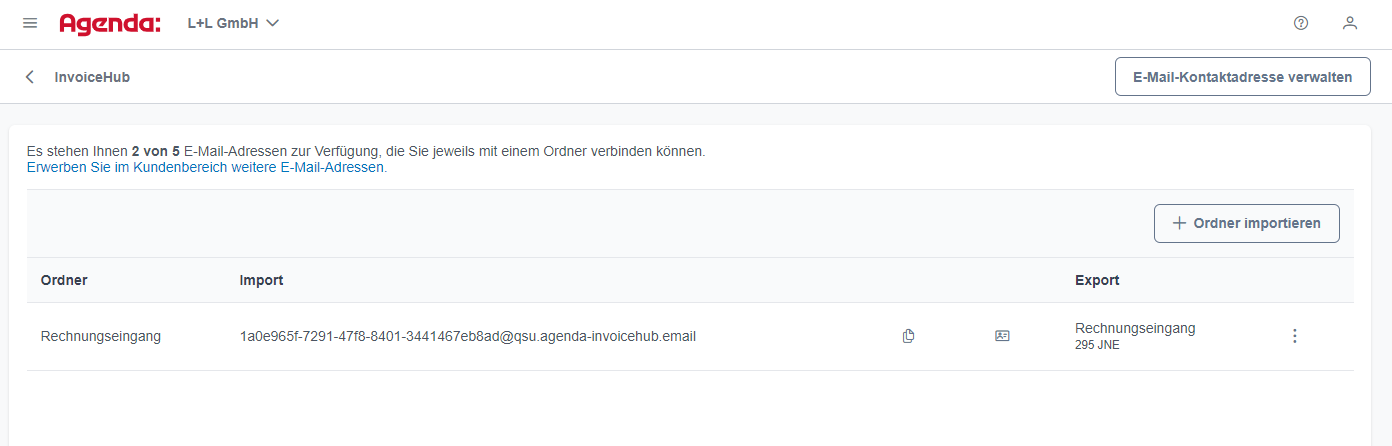
Task: Click the Import column header
Action: [261, 280]
